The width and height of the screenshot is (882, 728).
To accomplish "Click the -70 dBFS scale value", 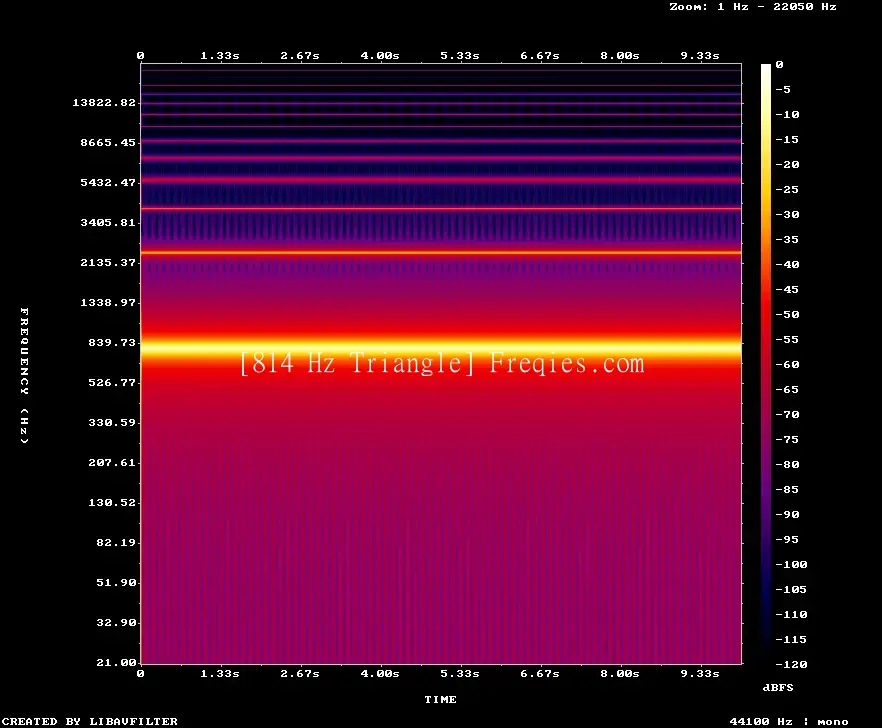I will 787,415.
